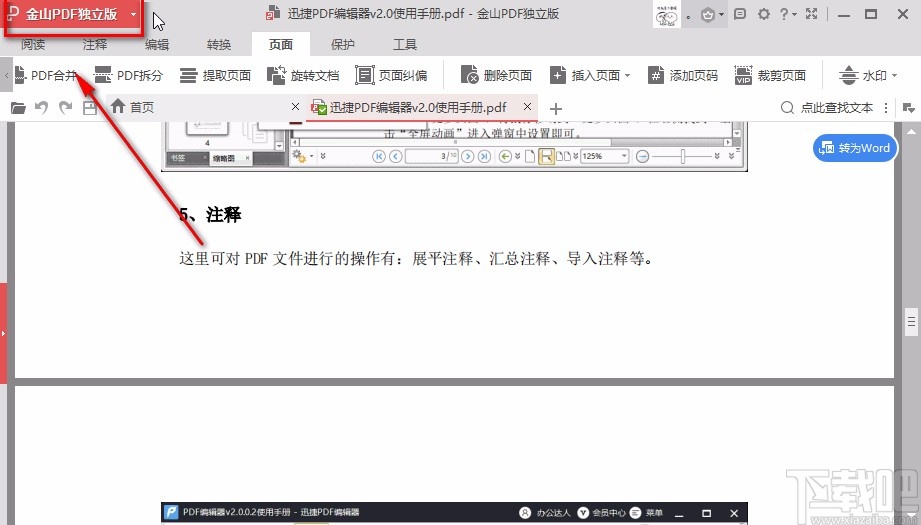Click the undo arrow icon
This screenshot has width=921, height=525.
click(41, 107)
